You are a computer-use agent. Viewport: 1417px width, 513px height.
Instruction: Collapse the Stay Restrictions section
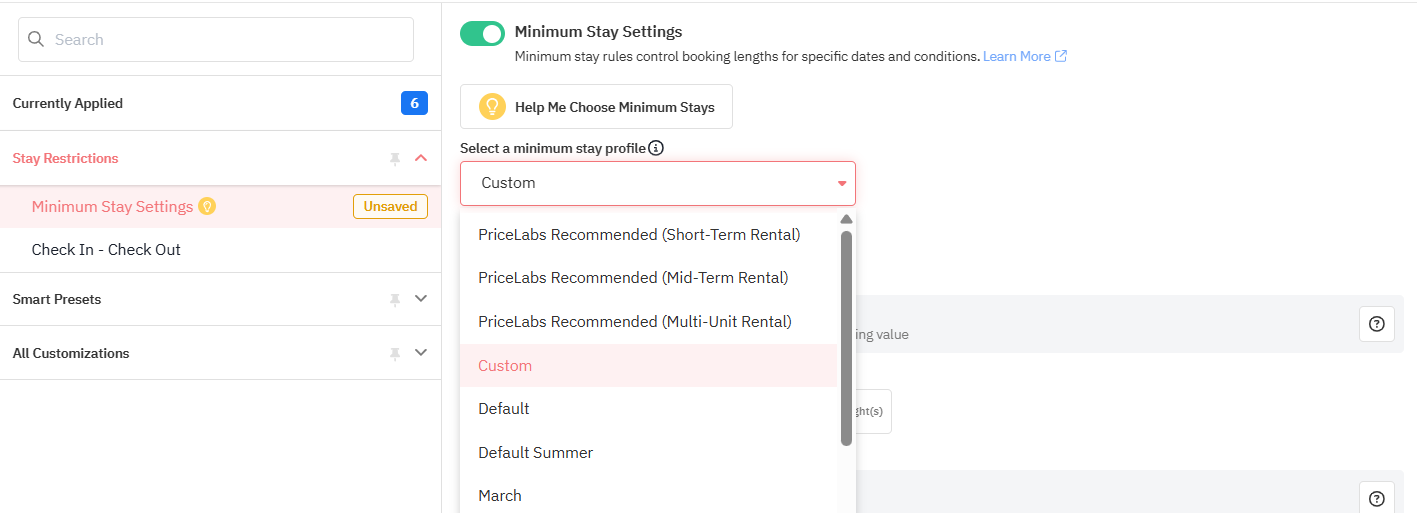pos(421,158)
